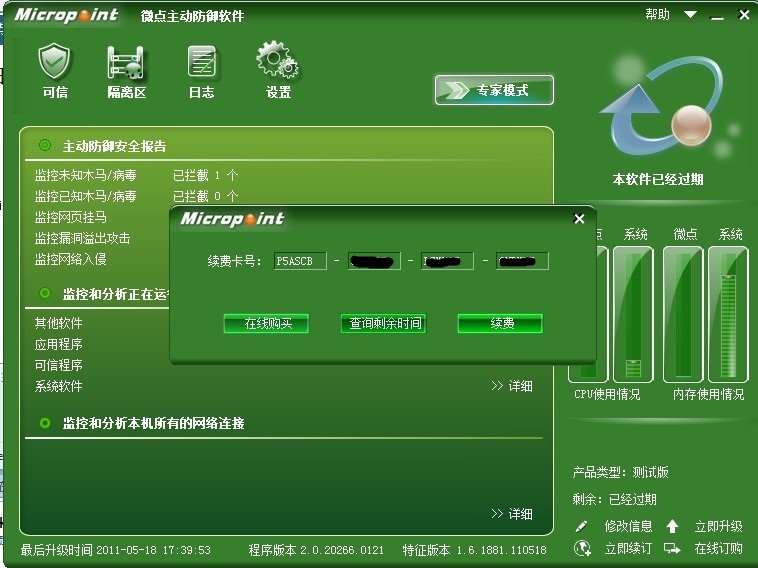Minimize the Micropoint main window
The height and width of the screenshot is (568, 758).
point(717,16)
